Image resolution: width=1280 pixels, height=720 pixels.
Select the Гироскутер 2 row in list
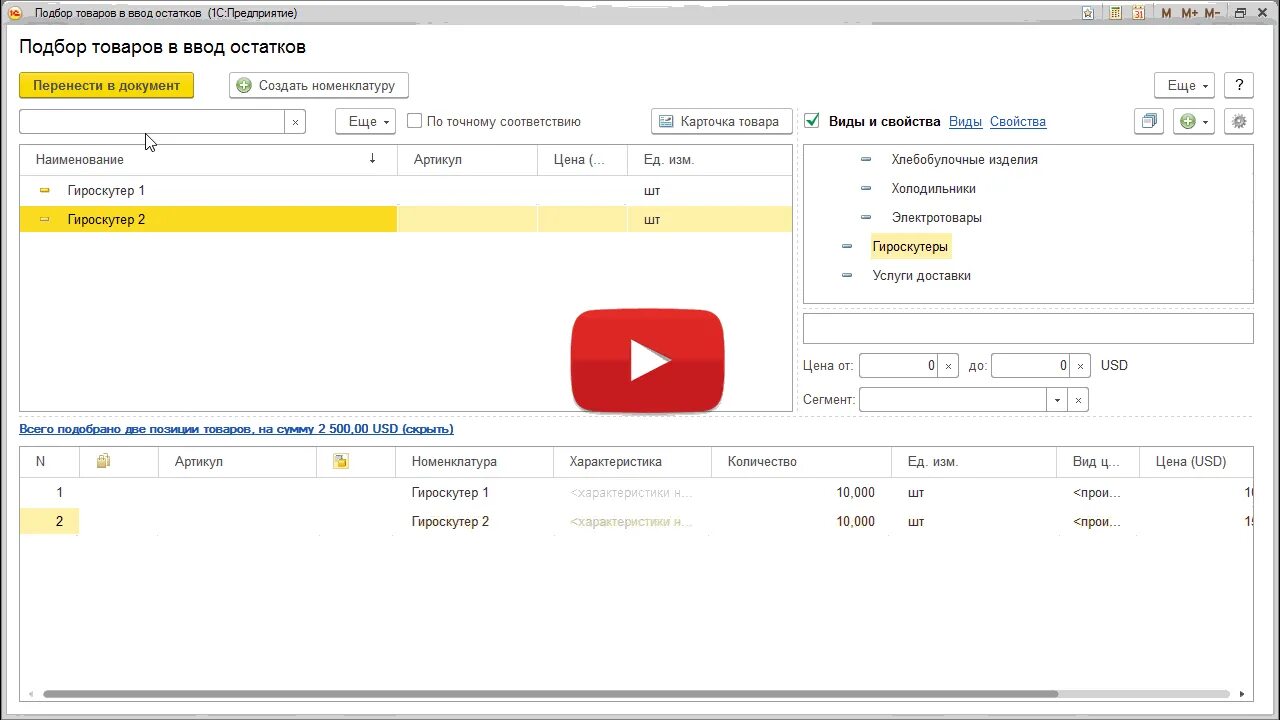point(406,219)
